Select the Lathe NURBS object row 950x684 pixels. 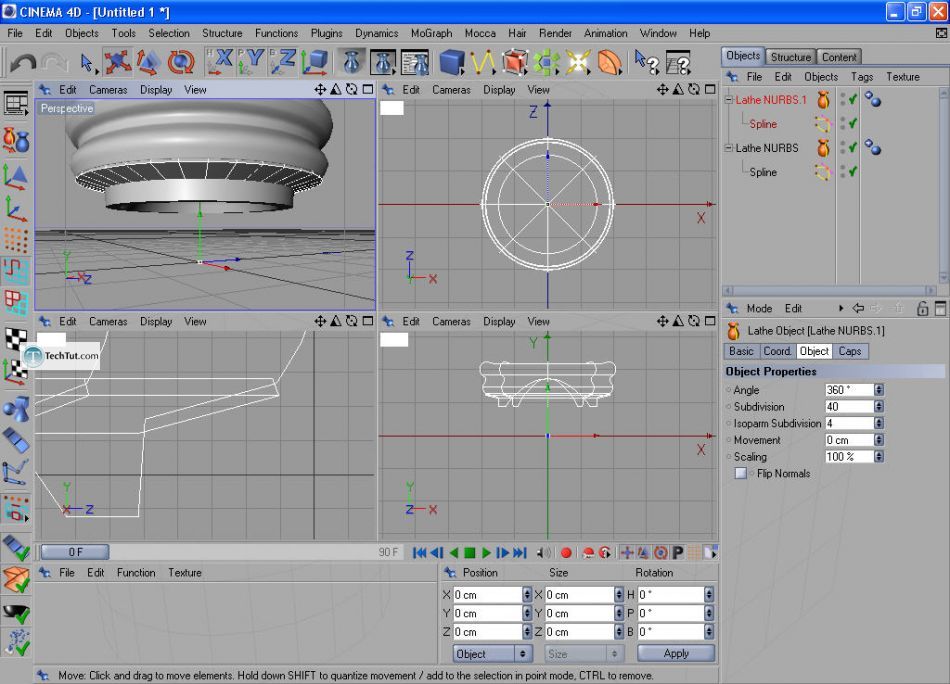click(766, 148)
